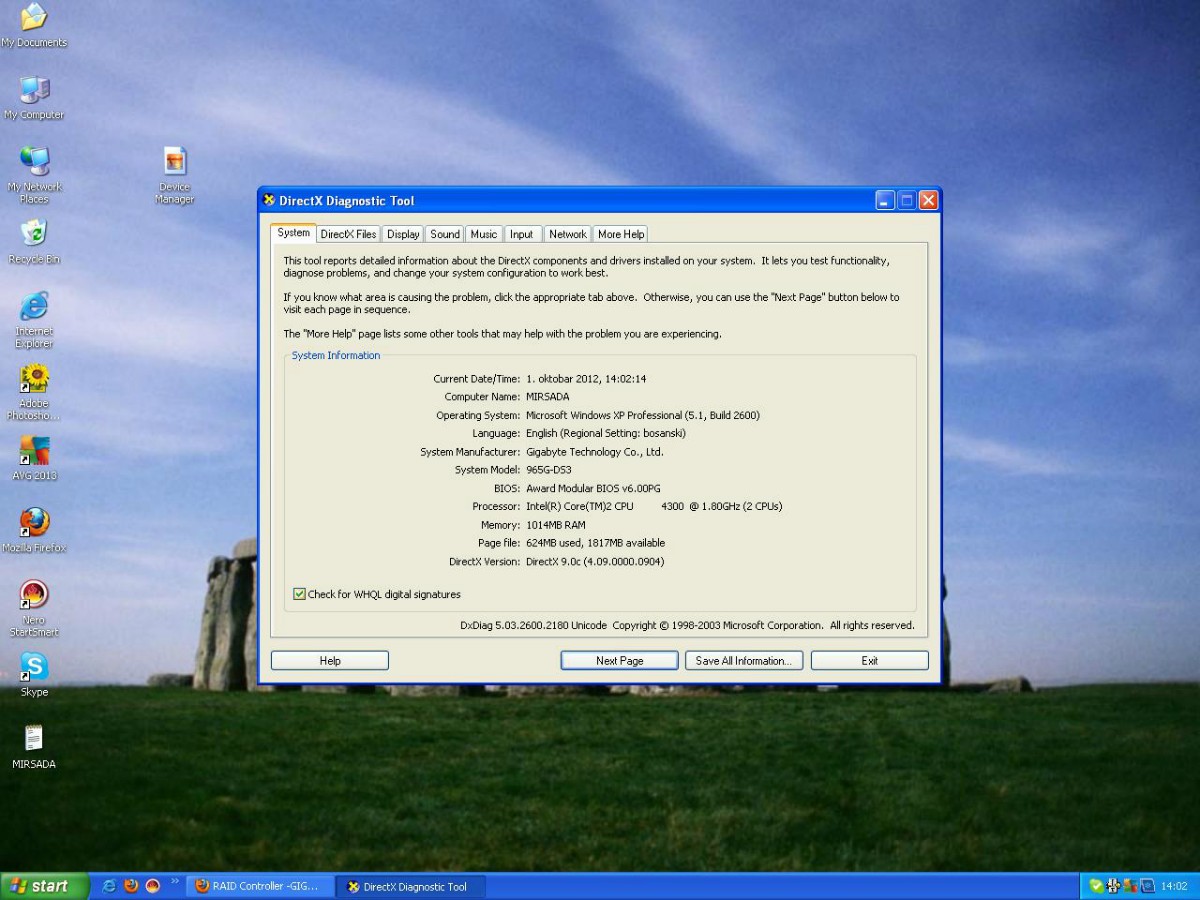Click the system model value 965G-DS3
The image size is (1200, 900).
[549, 470]
